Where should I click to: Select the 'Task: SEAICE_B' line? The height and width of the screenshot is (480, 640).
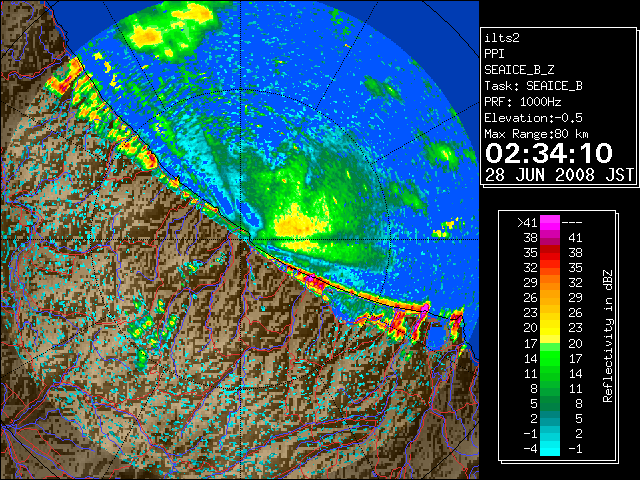[533, 86]
